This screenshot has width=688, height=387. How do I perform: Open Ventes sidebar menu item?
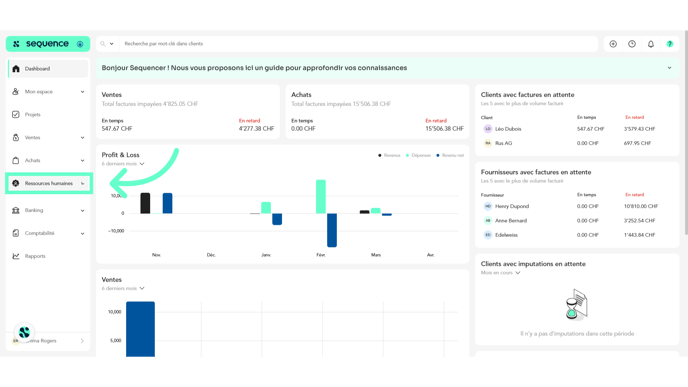tap(48, 138)
